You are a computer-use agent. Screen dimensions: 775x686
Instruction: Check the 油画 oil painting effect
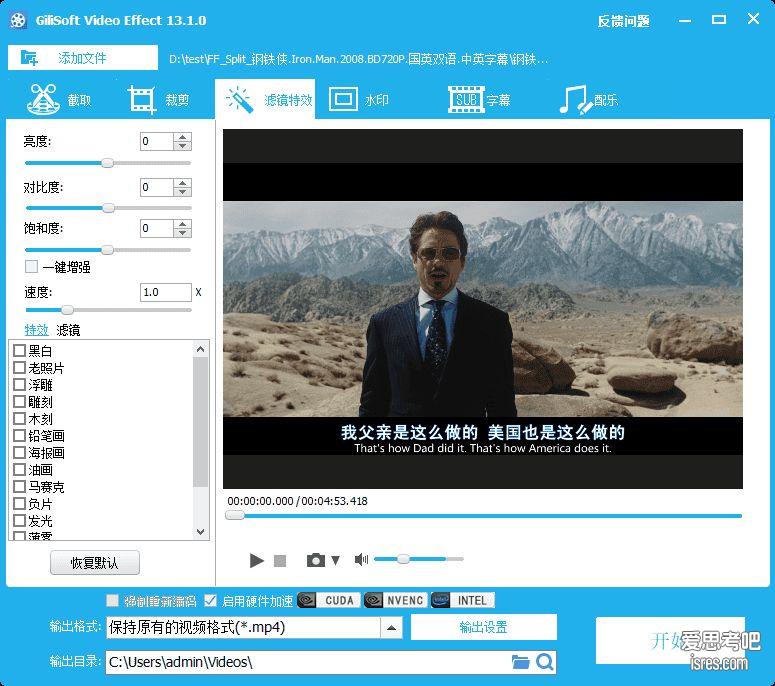click(19, 470)
